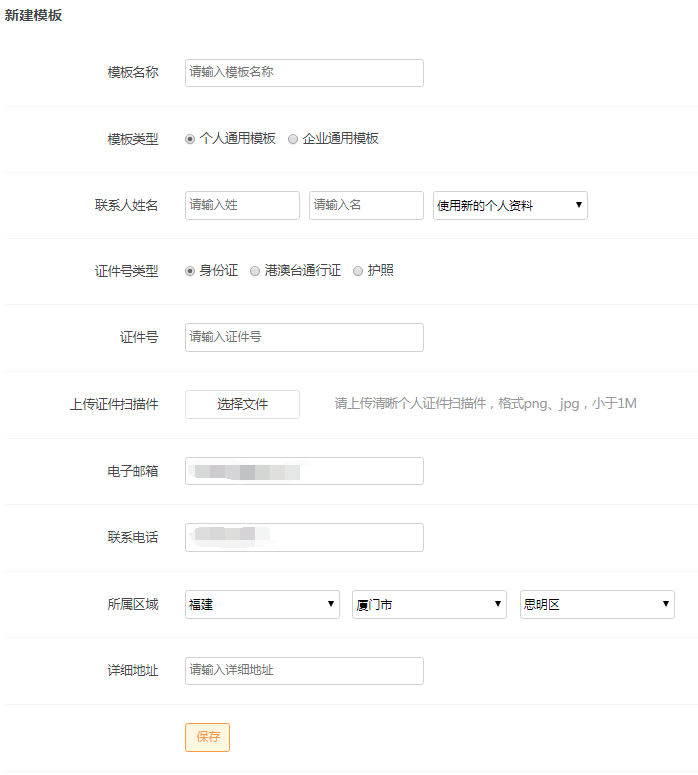Expand the 思明区 district dropdown
The image size is (698, 775).
[597, 604]
